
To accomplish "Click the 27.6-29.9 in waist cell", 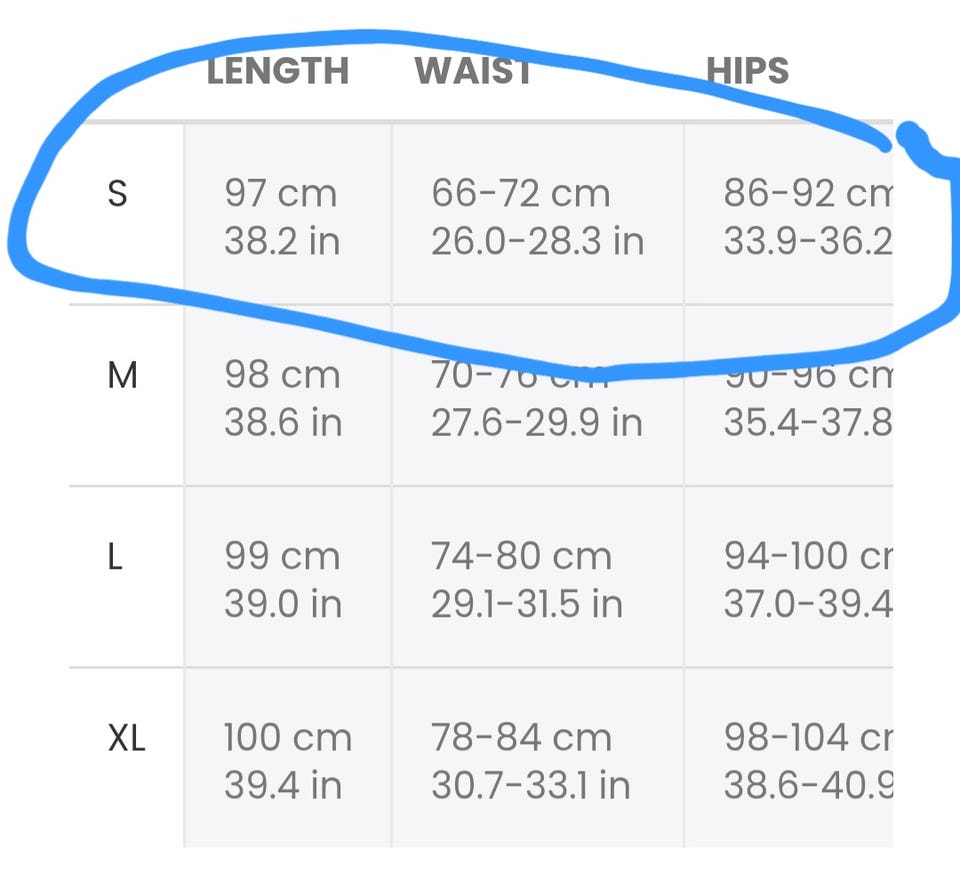I will (538, 396).
